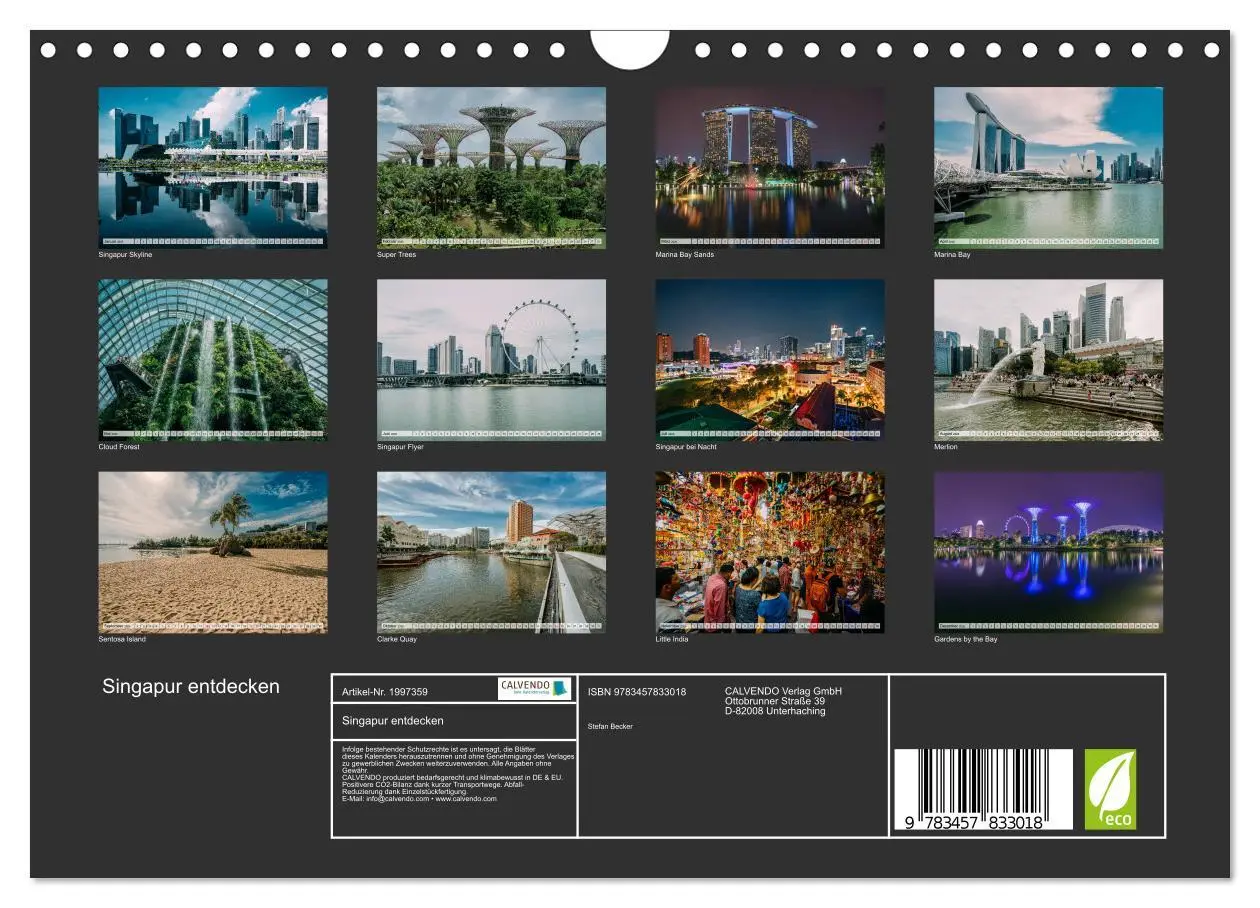Open the Super Trees photo
1260x908 pixels.
coord(491,167)
